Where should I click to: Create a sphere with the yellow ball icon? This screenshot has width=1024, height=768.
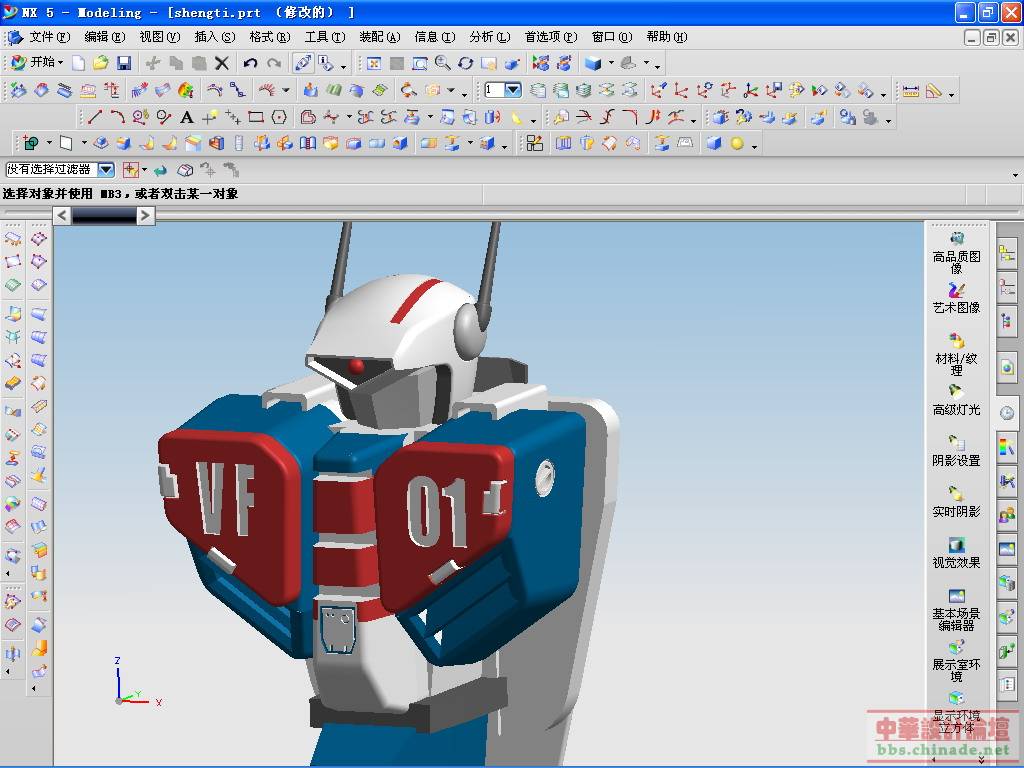pyautogui.click(x=737, y=143)
